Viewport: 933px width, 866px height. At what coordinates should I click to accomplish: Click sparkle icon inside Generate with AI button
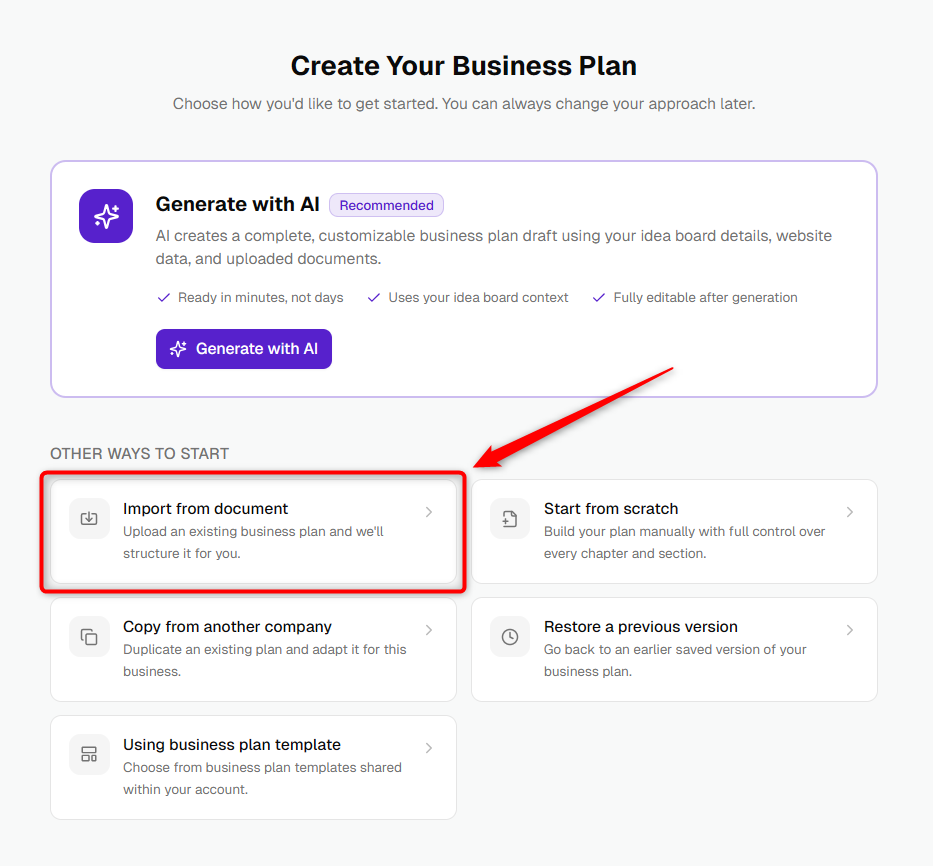click(x=178, y=349)
